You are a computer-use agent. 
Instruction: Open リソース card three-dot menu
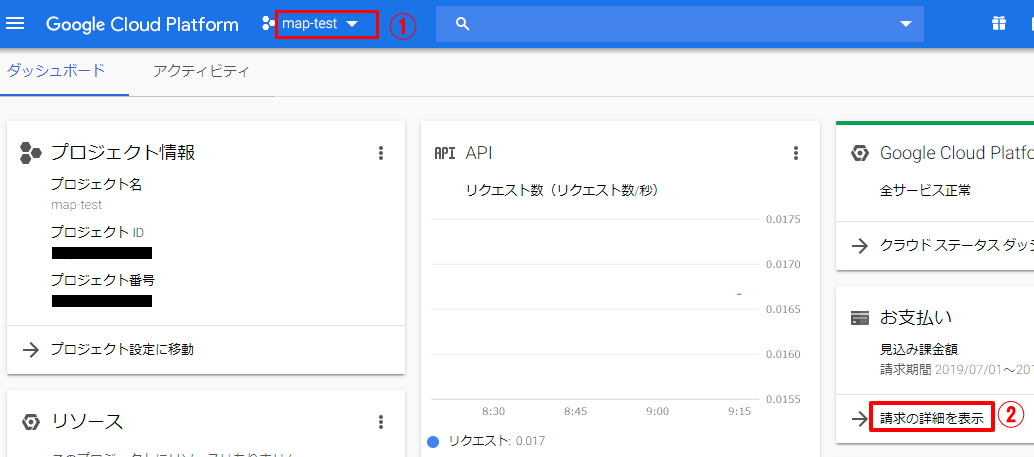coord(380,422)
